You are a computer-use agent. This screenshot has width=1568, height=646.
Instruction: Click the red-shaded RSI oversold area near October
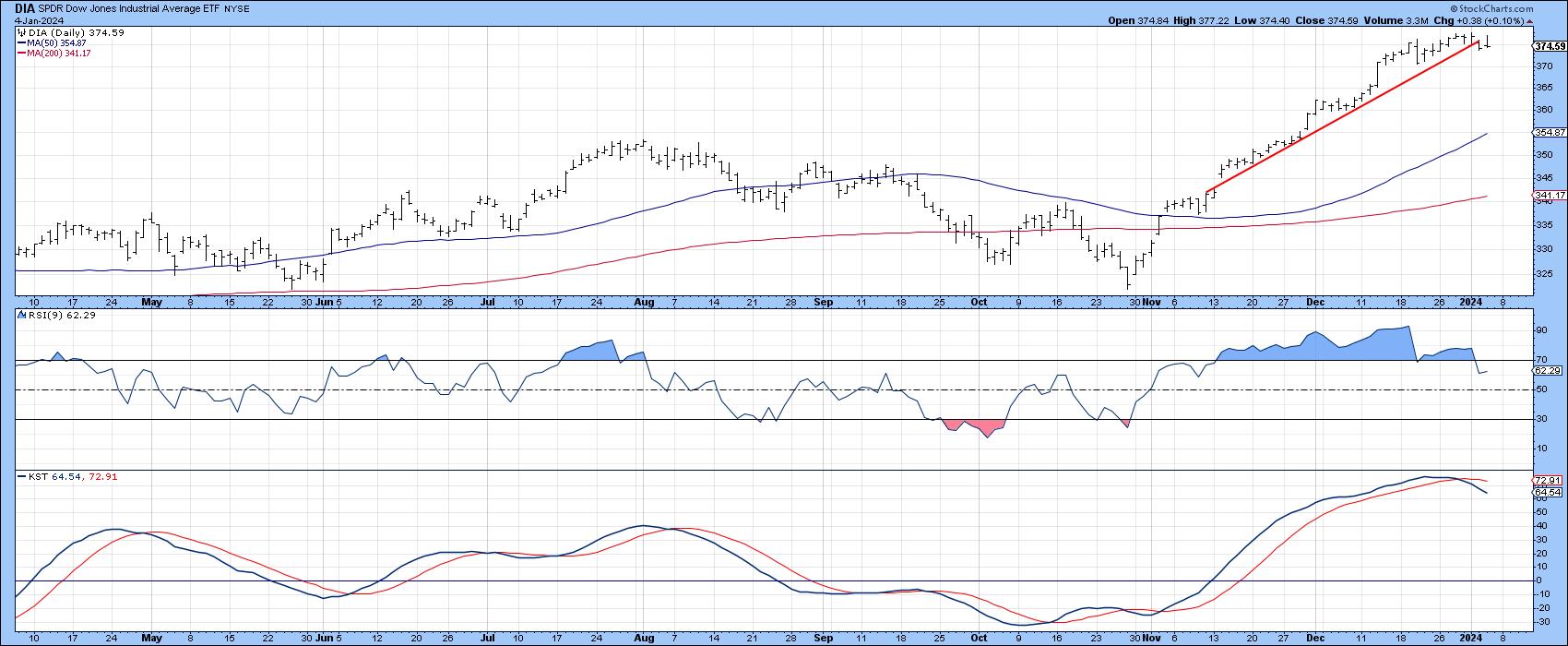[973, 427]
